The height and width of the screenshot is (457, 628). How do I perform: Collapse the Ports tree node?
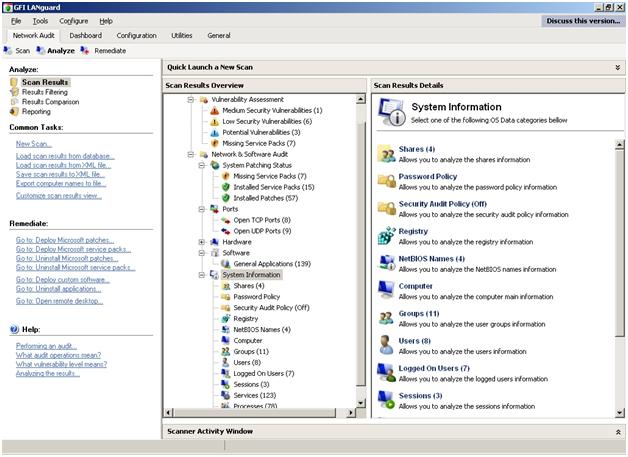[202, 209]
